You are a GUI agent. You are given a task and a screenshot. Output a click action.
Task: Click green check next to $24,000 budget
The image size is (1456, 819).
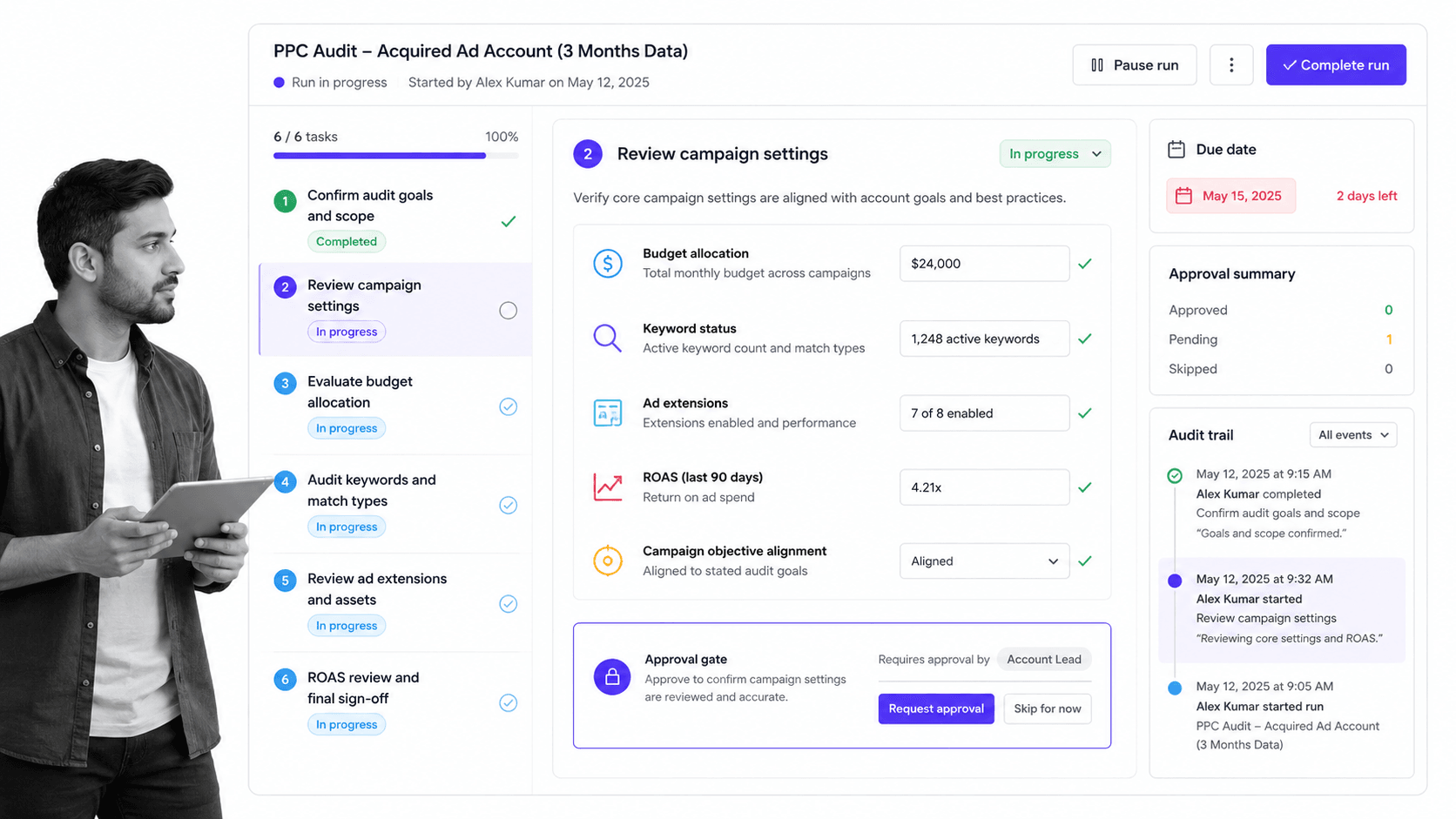pos(1085,263)
